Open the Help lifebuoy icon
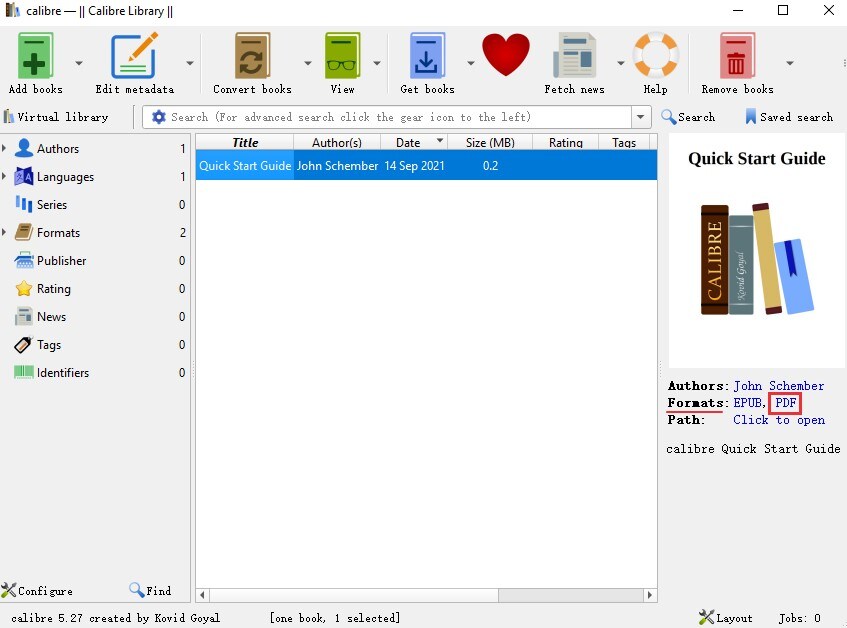The height and width of the screenshot is (628, 847). [x=655, y=55]
